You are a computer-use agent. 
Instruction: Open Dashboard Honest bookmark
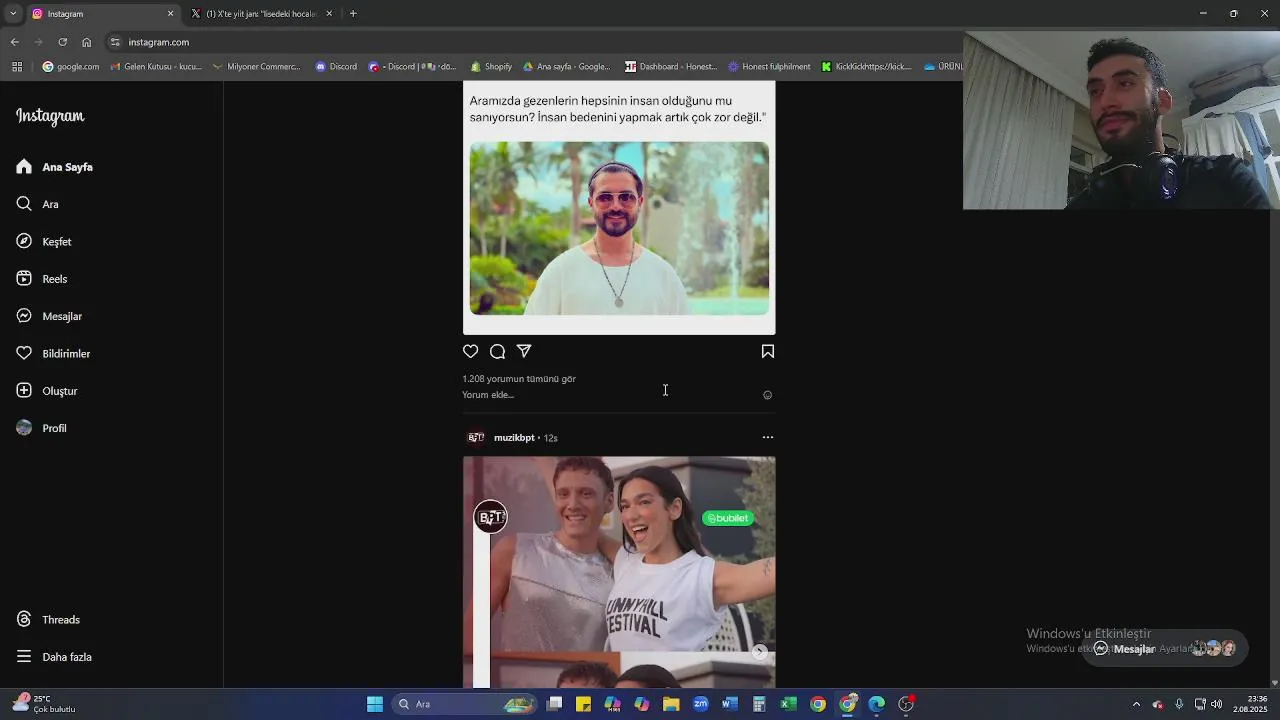671,67
